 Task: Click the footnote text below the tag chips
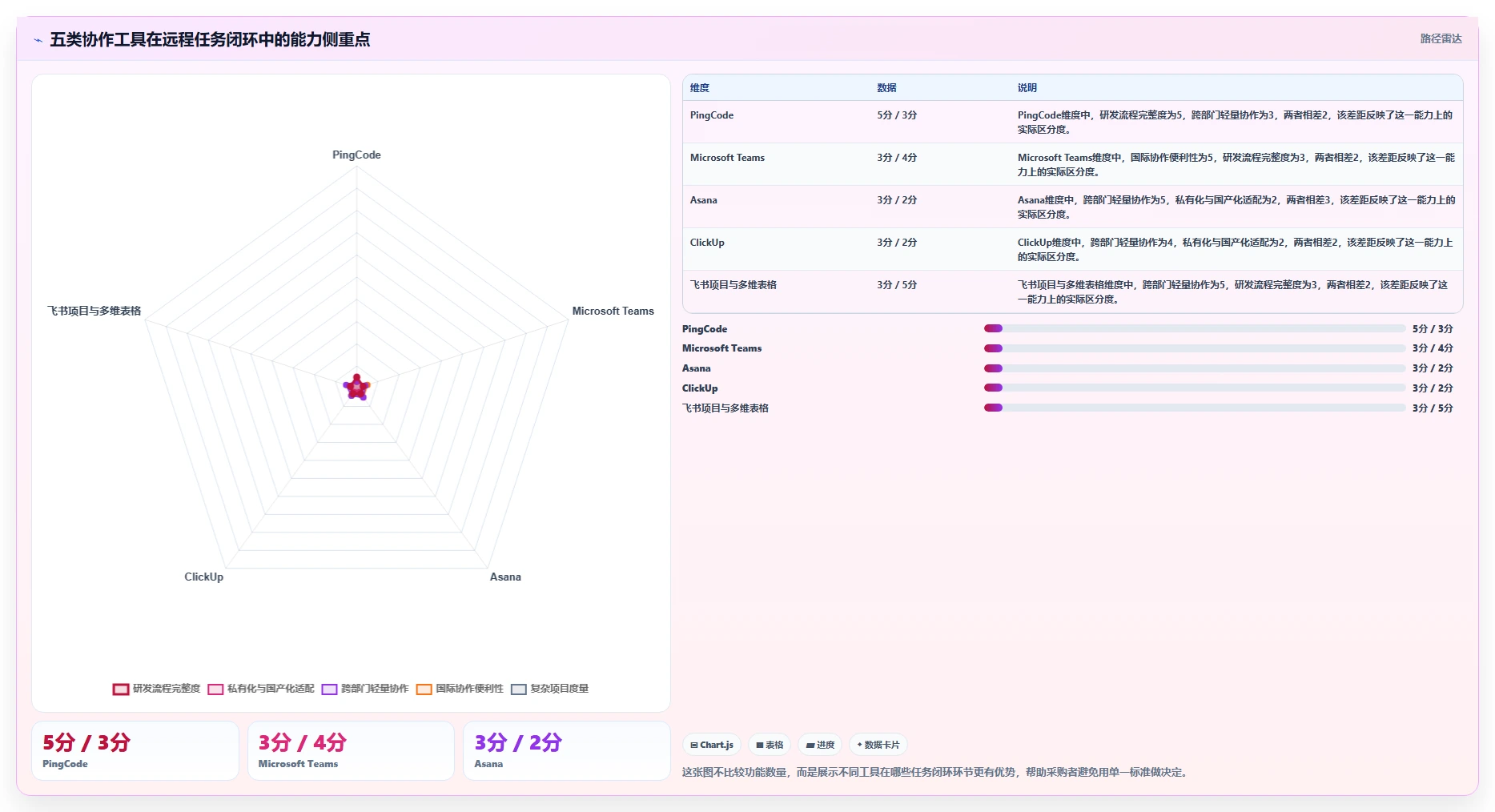(936, 773)
